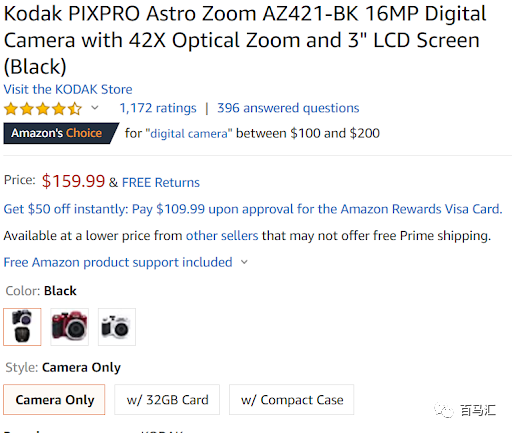Click the star rating icons
Image resolution: width=512 pixels, height=433 pixels.
pyautogui.click(x=43, y=109)
